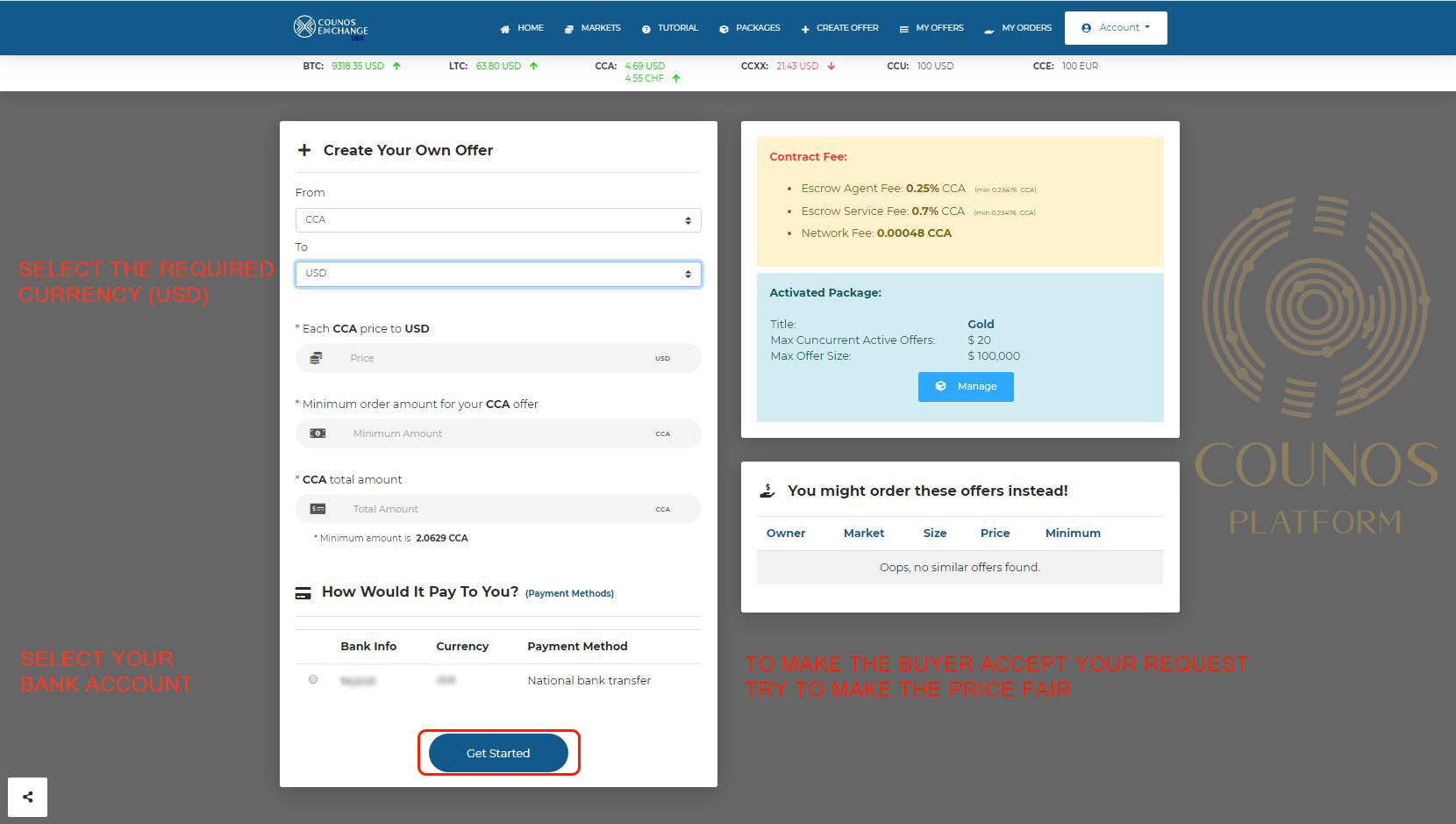1456x824 pixels.
Task: Click 'Oops, no similar offers found.' message
Action: pos(960,568)
